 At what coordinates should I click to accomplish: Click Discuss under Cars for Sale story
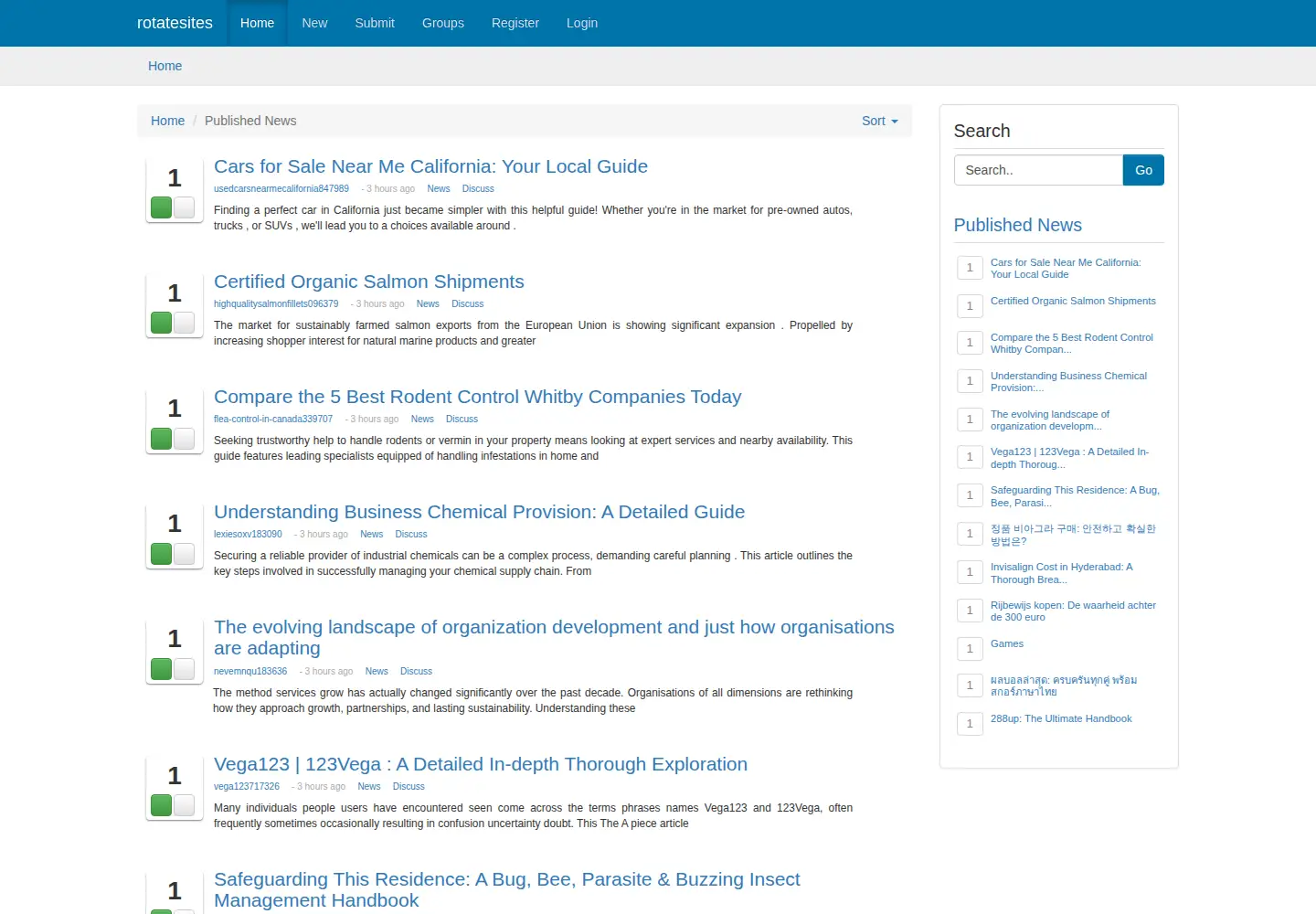coord(478,189)
